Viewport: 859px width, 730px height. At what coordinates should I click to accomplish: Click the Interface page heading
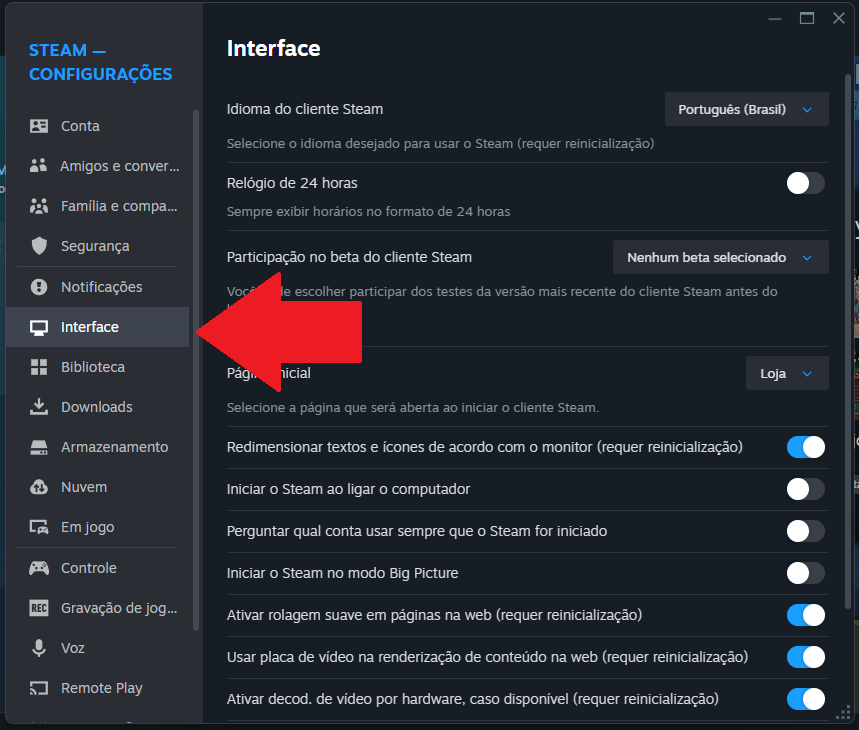273,49
